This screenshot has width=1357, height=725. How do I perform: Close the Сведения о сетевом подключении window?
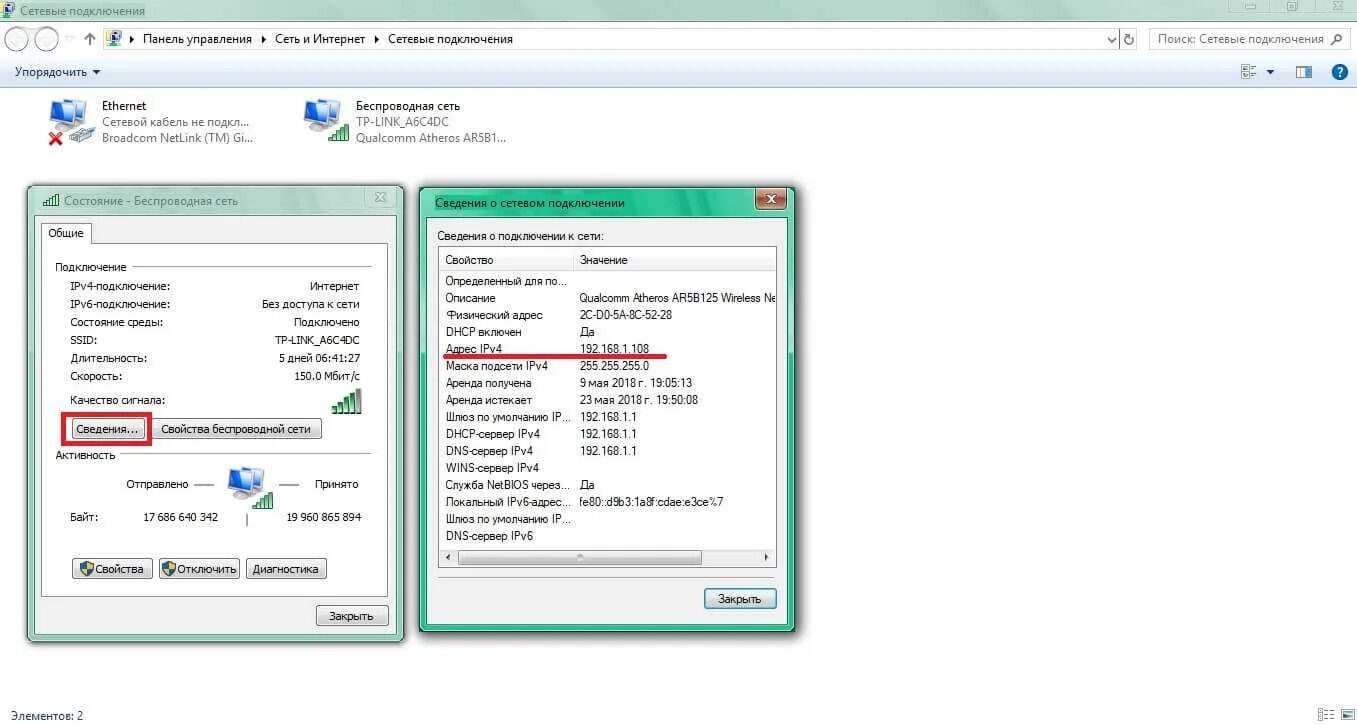click(770, 200)
